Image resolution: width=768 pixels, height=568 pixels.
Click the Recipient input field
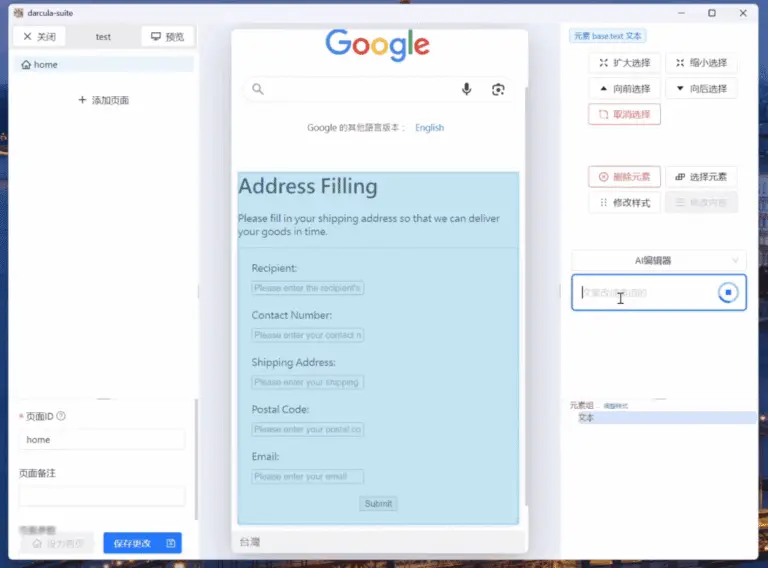308,288
